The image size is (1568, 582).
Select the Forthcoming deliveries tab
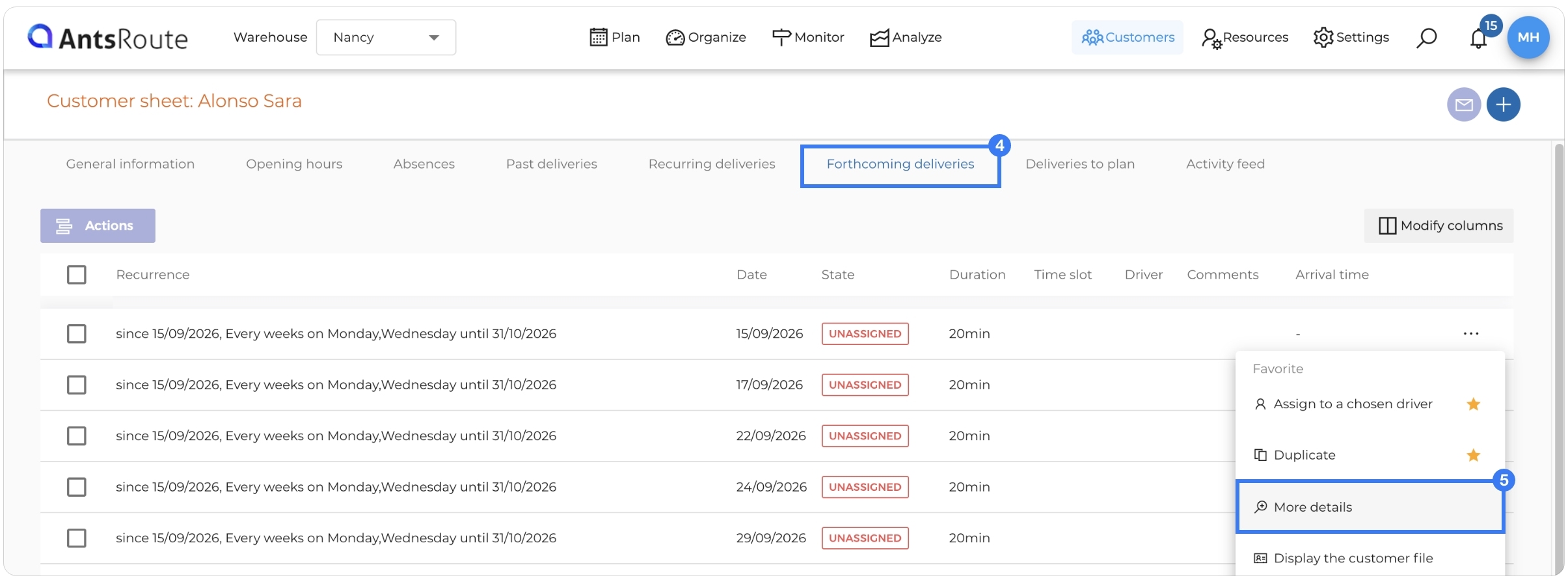[900, 165]
